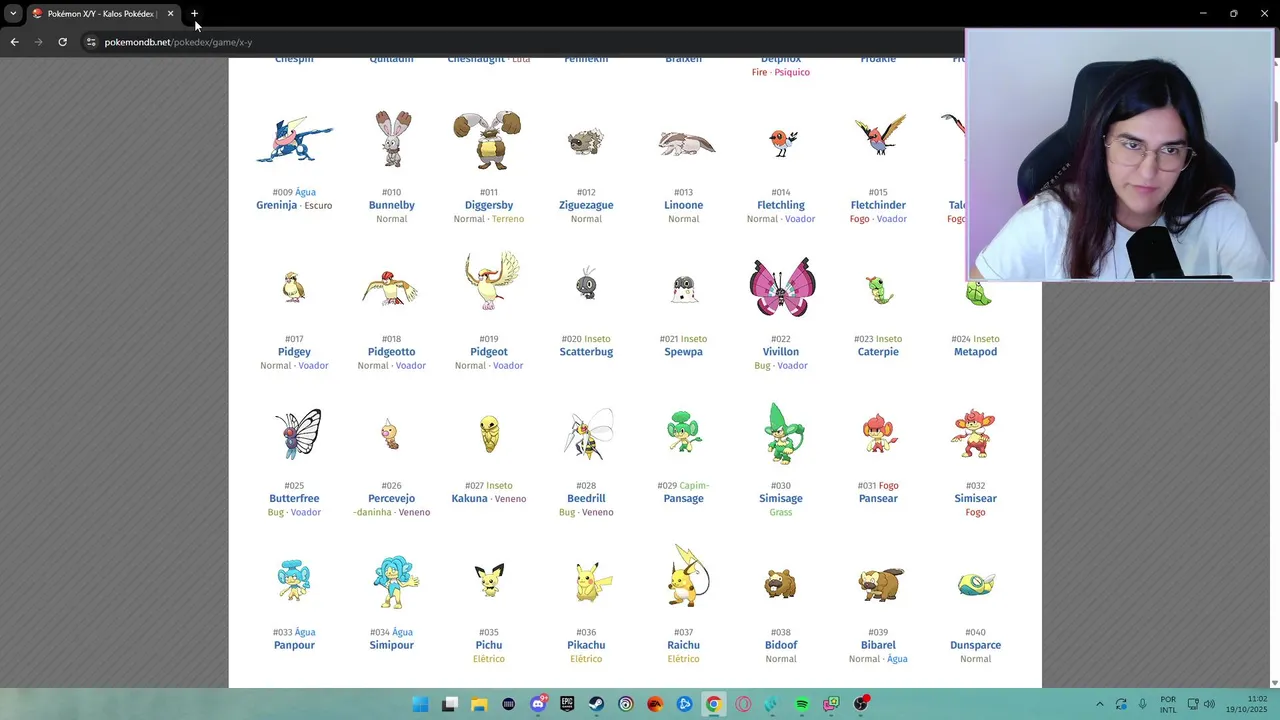Click the Vivillon butterfly sprite
This screenshot has height=720, width=1280.
[782, 286]
